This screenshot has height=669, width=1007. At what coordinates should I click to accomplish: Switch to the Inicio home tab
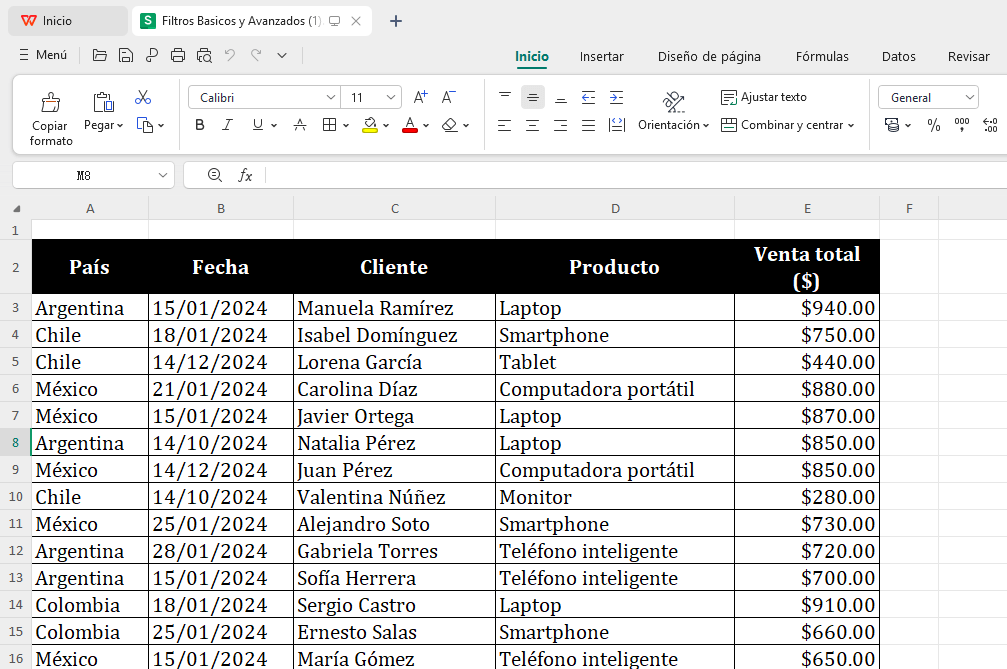[x=532, y=56]
